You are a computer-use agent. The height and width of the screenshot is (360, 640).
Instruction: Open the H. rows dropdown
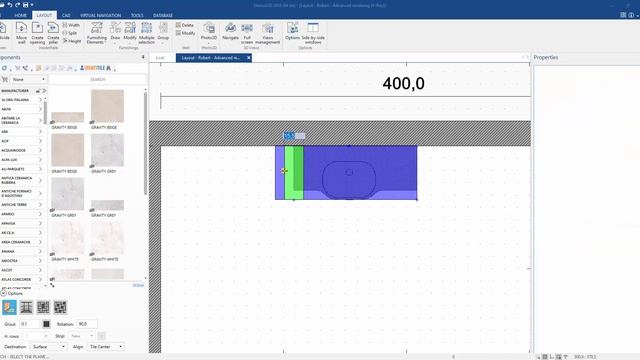[36, 336]
